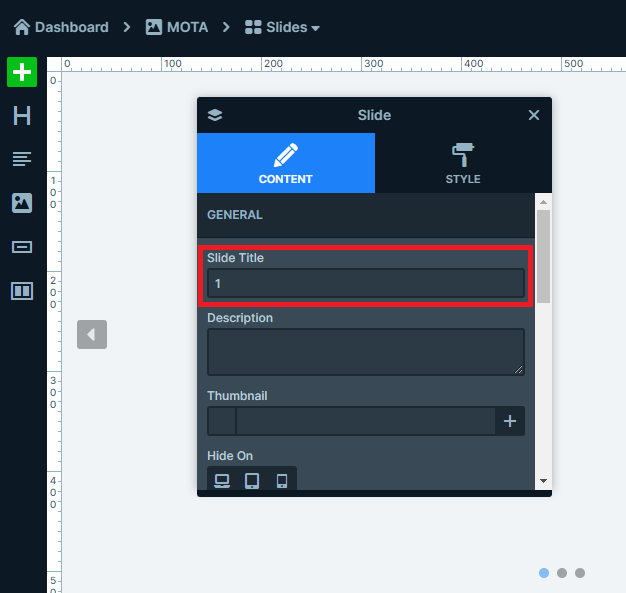This screenshot has width=626, height=593.
Task: Toggle Hide On mobile device
Action: coord(282,481)
